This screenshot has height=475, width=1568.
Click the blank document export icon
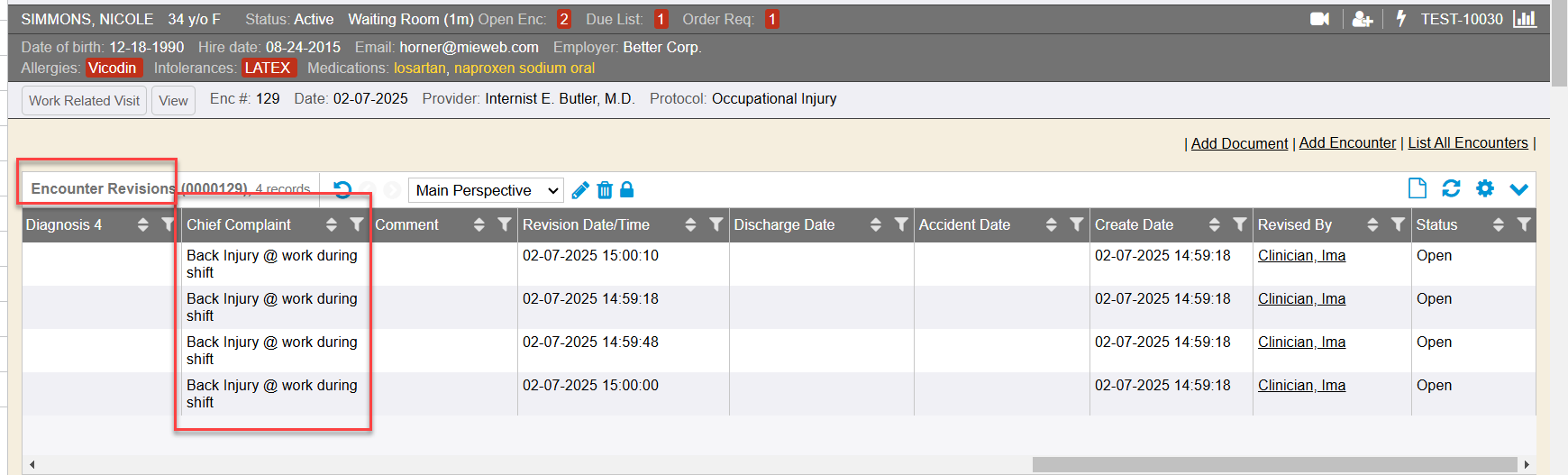pyautogui.click(x=1418, y=188)
